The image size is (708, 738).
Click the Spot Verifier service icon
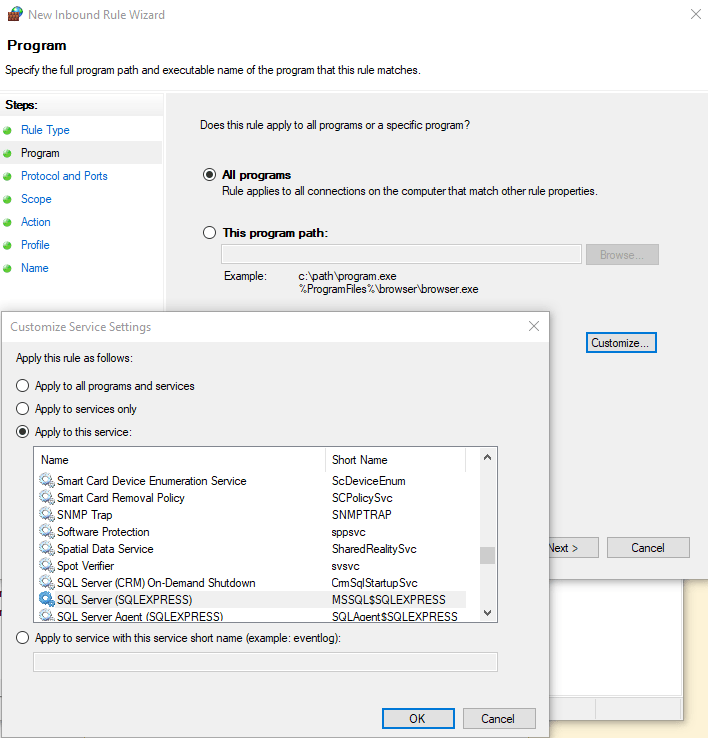click(47, 565)
